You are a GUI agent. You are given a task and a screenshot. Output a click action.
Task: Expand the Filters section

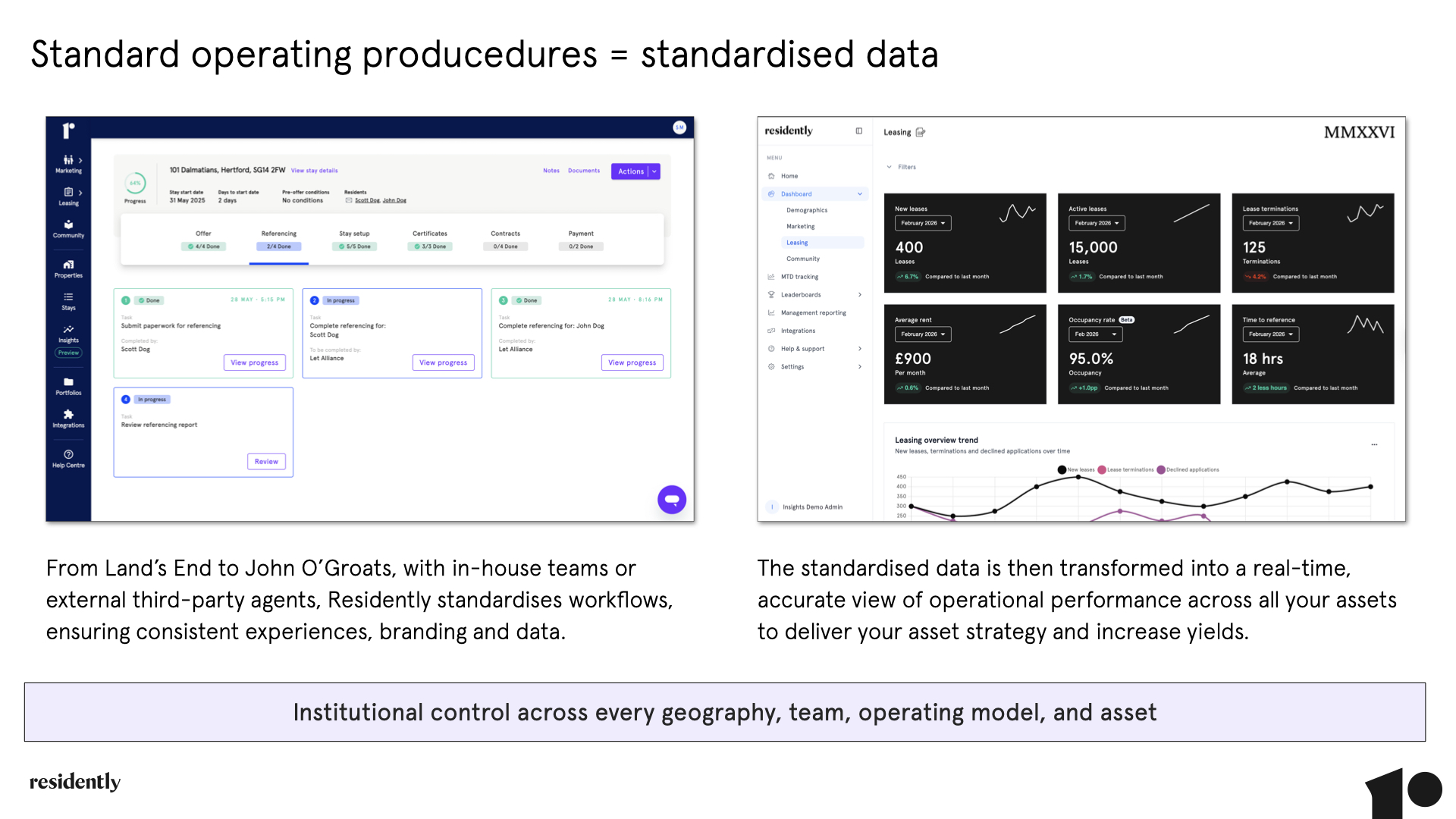point(902,168)
